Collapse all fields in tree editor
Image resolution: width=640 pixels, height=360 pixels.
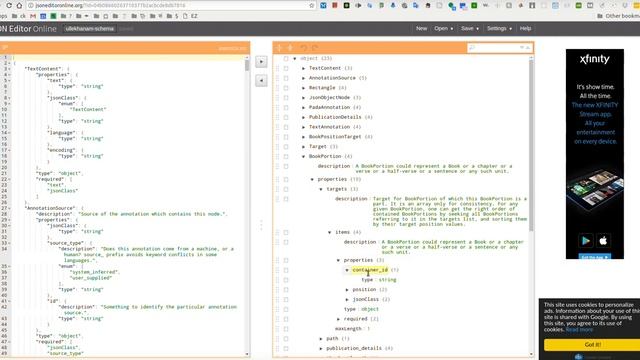290,48
